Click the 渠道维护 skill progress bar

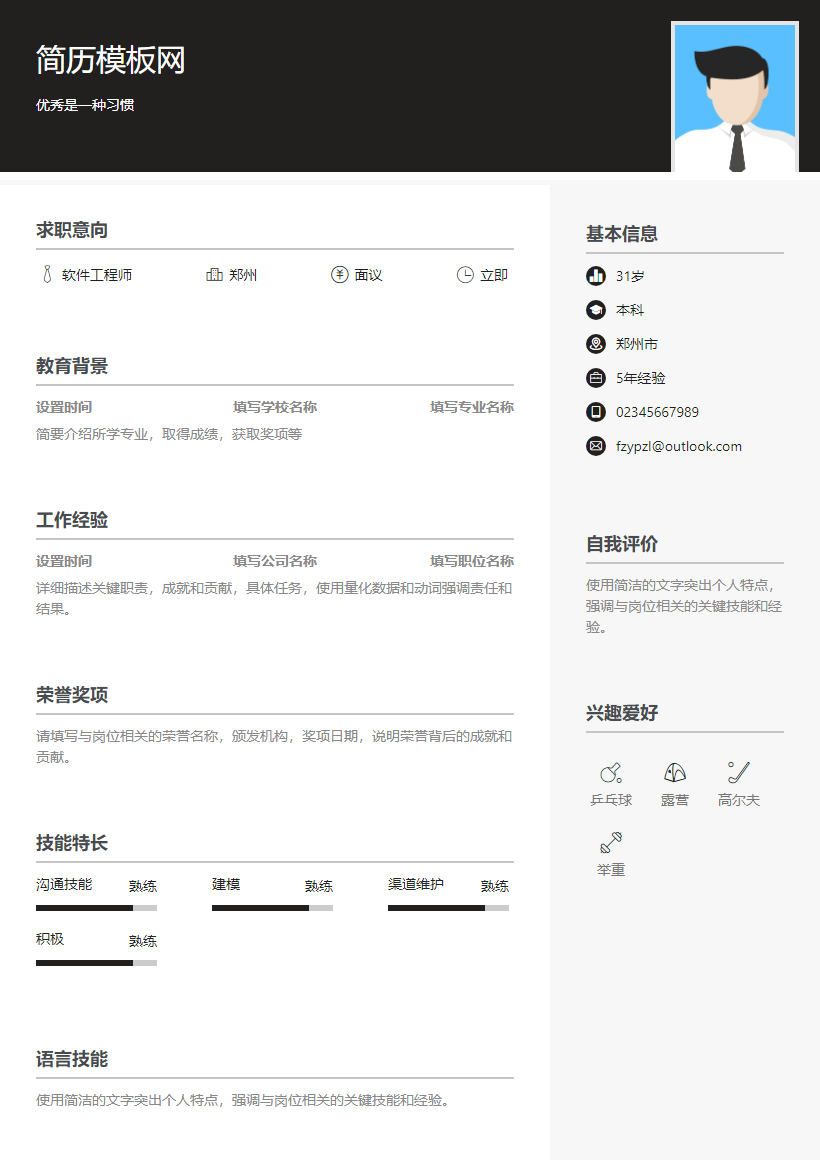(x=448, y=907)
